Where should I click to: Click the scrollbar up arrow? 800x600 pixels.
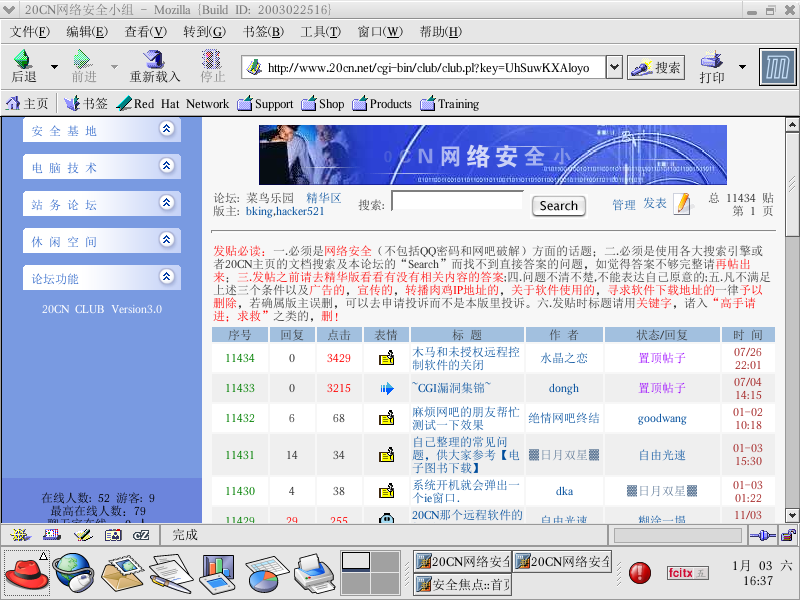point(791,124)
